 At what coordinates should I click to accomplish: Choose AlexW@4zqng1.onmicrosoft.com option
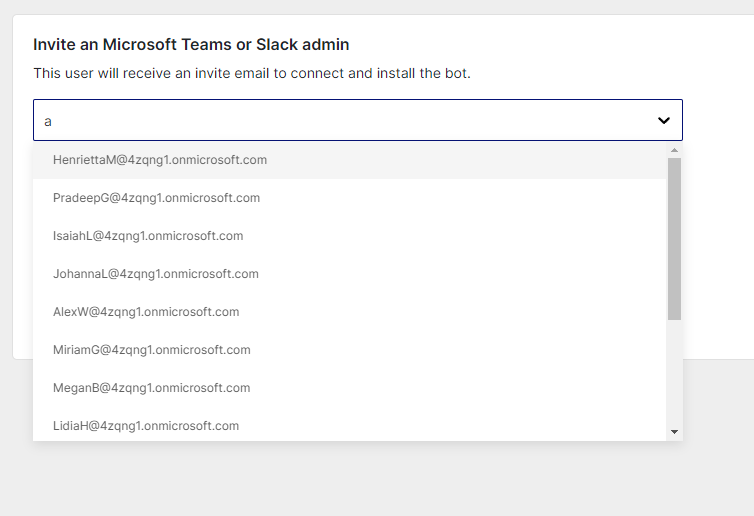(x=350, y=312)
